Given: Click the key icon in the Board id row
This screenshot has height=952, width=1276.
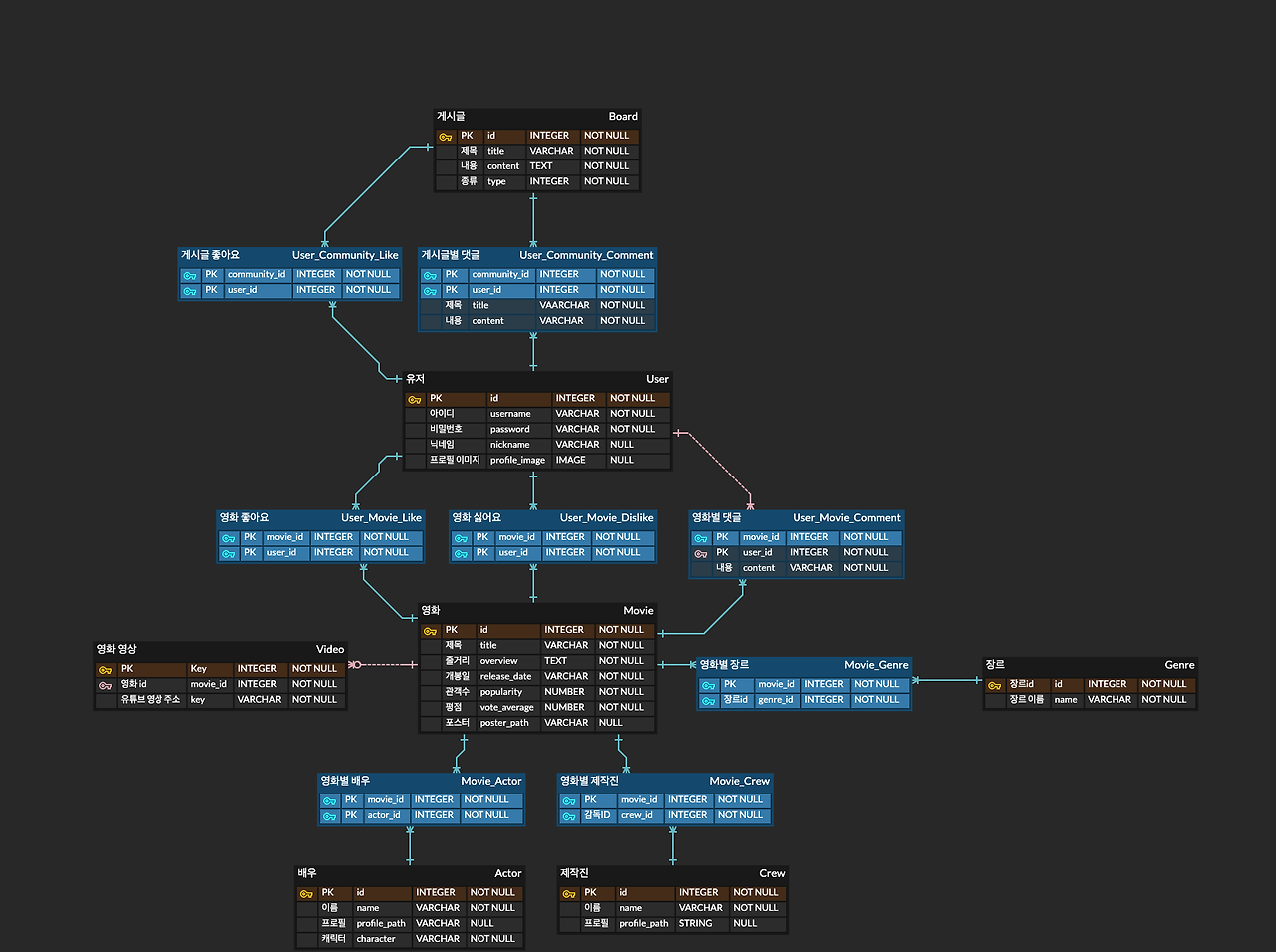Looking at the screenshot, I should [446, 137].
